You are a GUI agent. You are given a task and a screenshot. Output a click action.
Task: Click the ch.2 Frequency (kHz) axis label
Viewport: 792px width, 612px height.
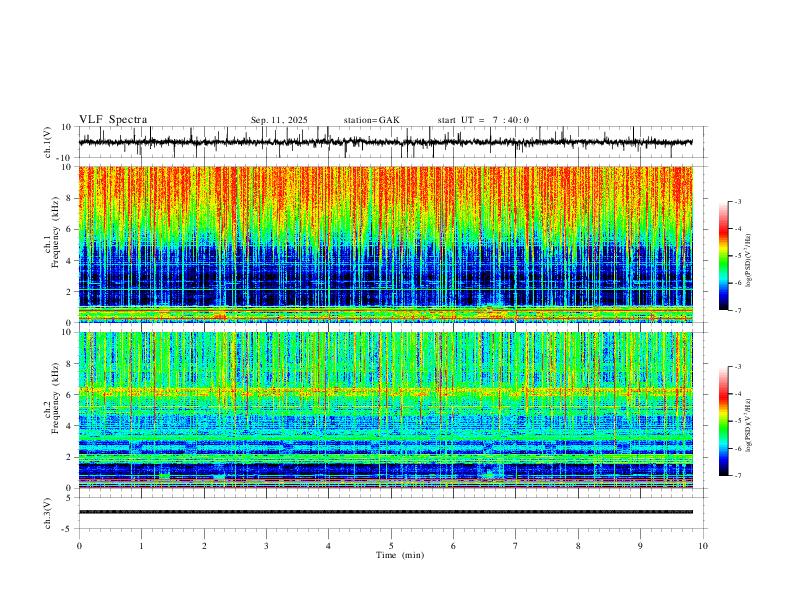52,398
